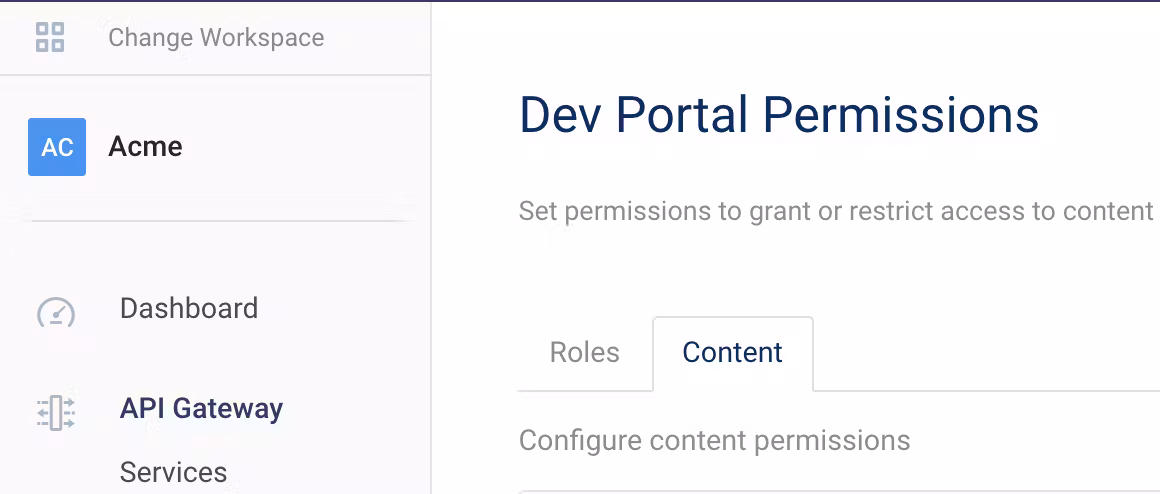1160x494 pixels.
Task: Click the Change Workspace grid icon
Action: click(x=50, y=38)
